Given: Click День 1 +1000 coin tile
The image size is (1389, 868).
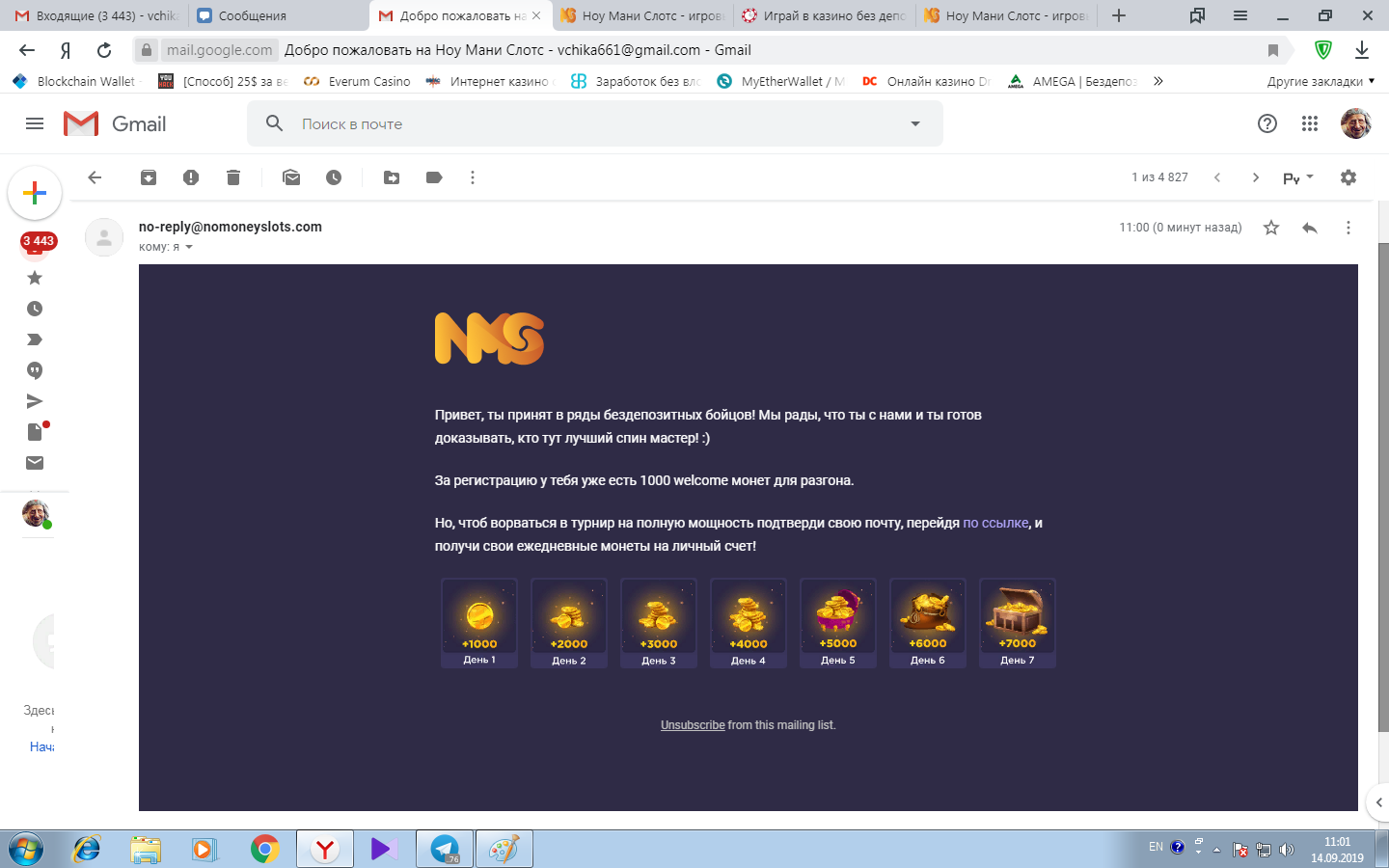Looking at the screenshot, I should point(479,623).
